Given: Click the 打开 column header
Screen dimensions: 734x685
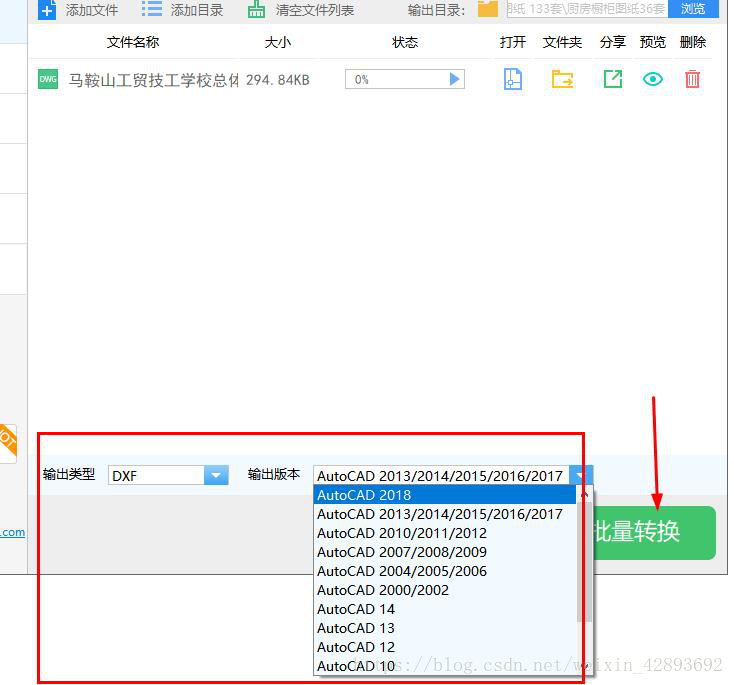Looking at the screenshot, I should point(513,42).
